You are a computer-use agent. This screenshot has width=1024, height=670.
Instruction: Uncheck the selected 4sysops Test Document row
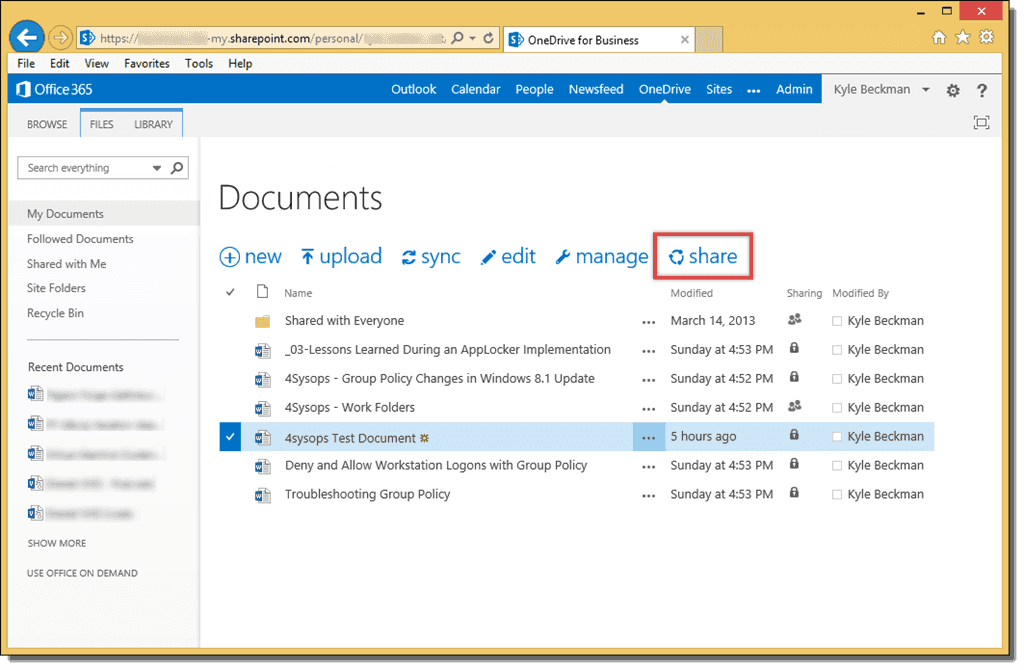[230, 436]
